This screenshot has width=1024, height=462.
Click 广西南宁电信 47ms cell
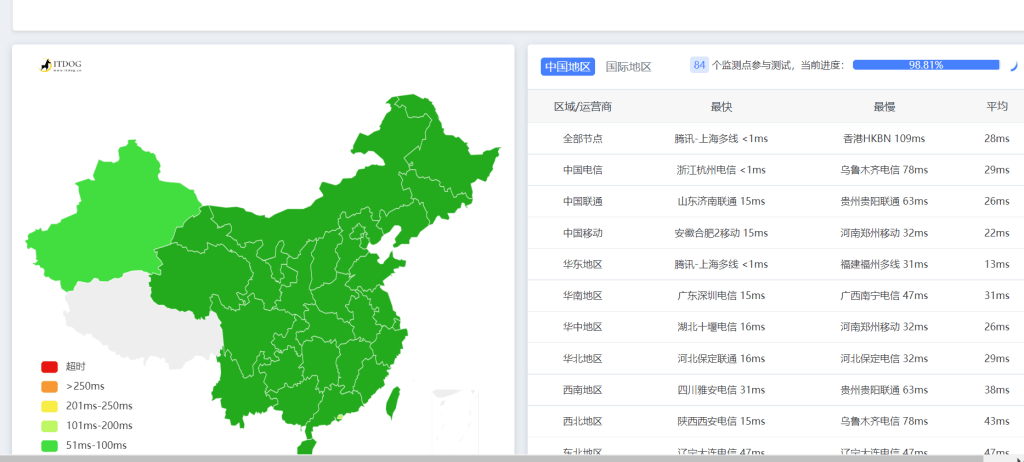coord(884,295)
